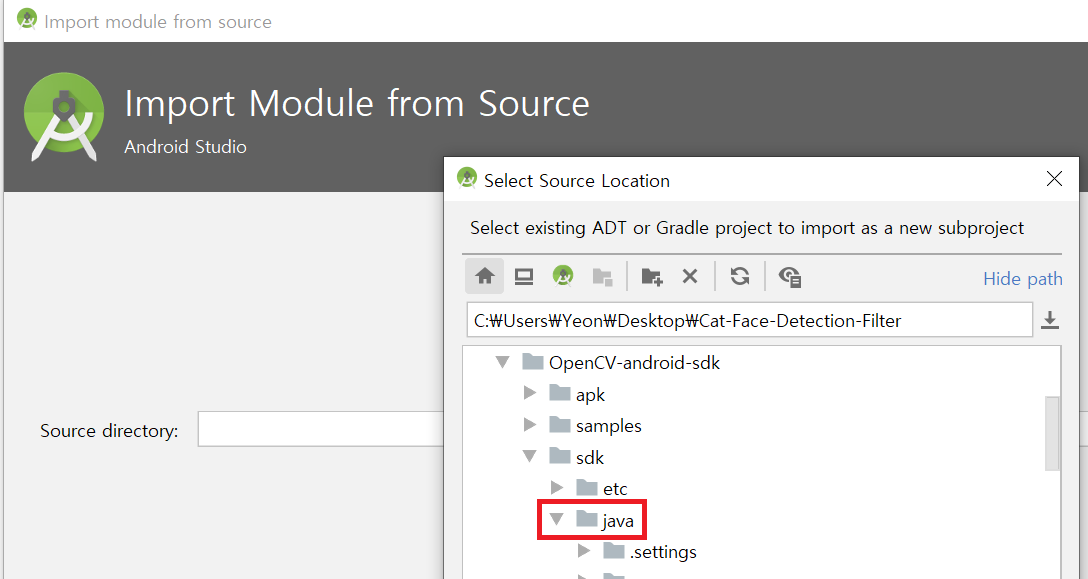1088x579 pixels.
Task: Create a new folder icon
Action: coord(652,277)
